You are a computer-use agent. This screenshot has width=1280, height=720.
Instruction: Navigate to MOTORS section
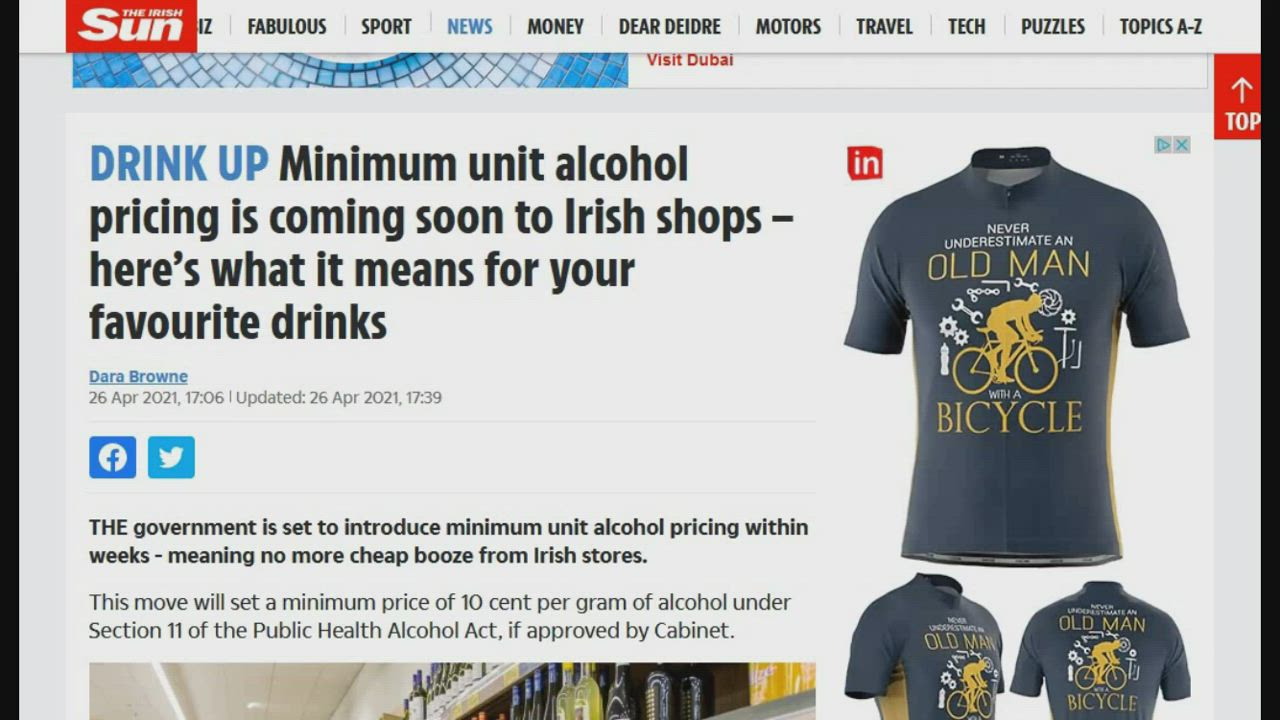tap(788, 27)
